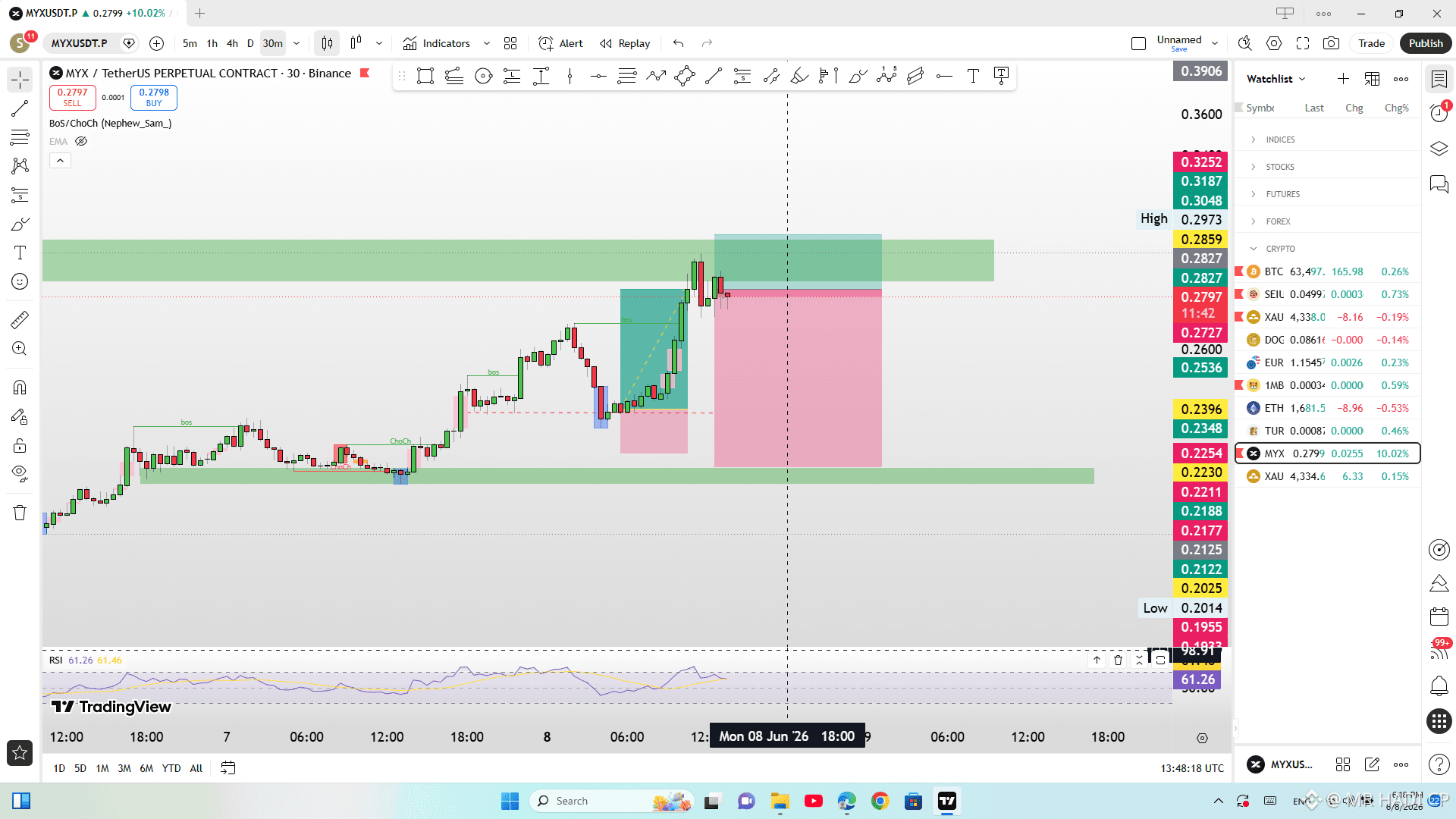Open Google Chrome from the taskbar
Screen dimensions: 1456x819
point(880,801)
